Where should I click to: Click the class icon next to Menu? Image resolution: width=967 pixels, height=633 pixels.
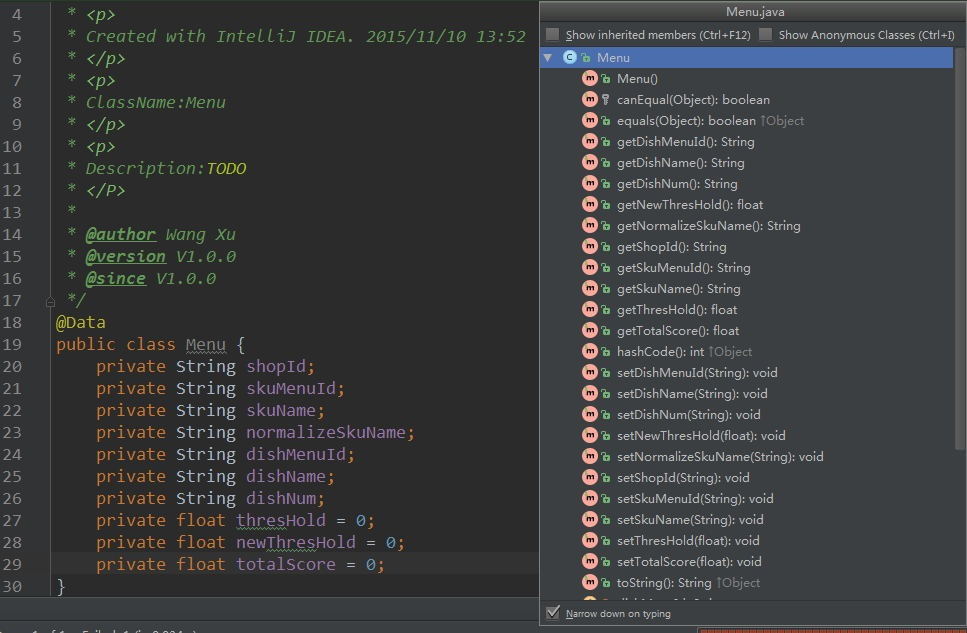570,57
